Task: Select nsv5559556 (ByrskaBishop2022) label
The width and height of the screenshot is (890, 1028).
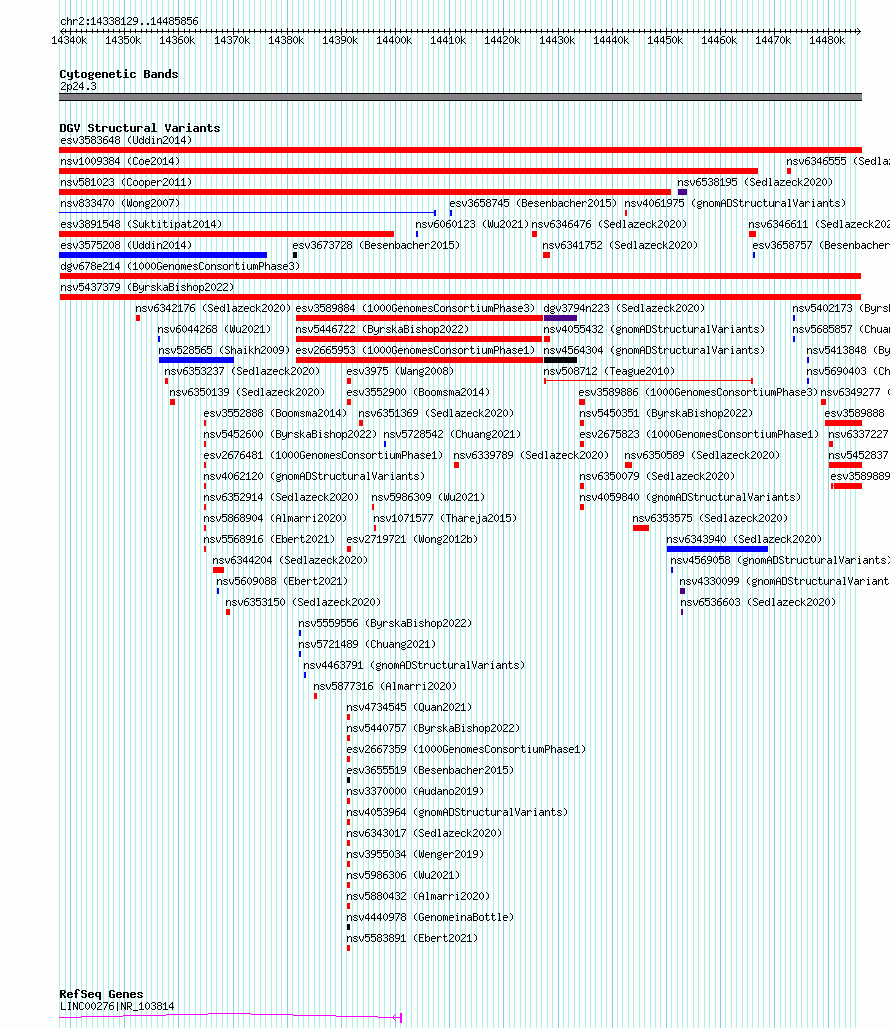Action: tap(385, 623)
